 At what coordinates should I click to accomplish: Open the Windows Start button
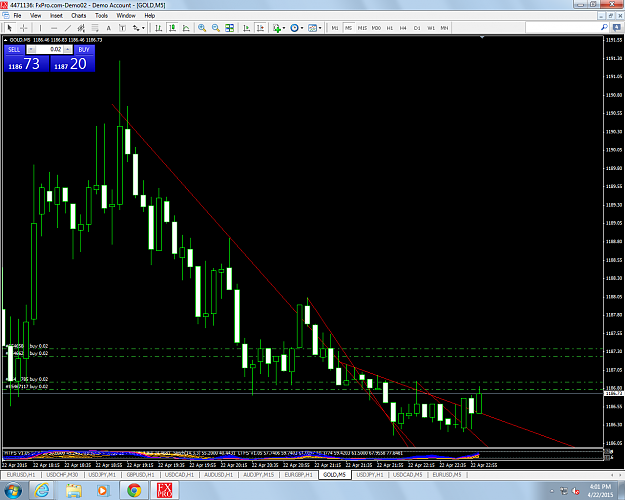coord(13,490)
